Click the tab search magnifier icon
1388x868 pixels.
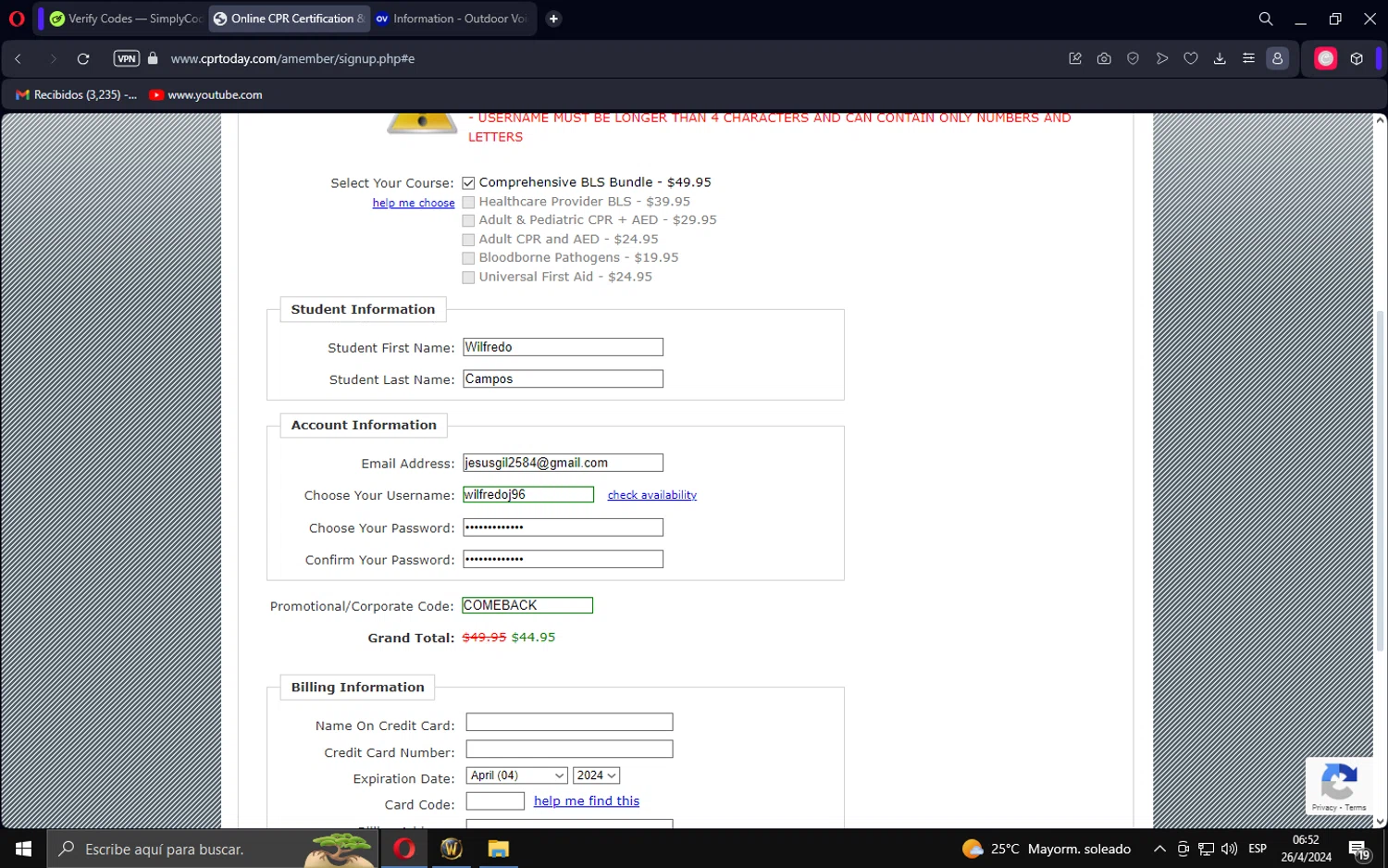click(1265, 19)
